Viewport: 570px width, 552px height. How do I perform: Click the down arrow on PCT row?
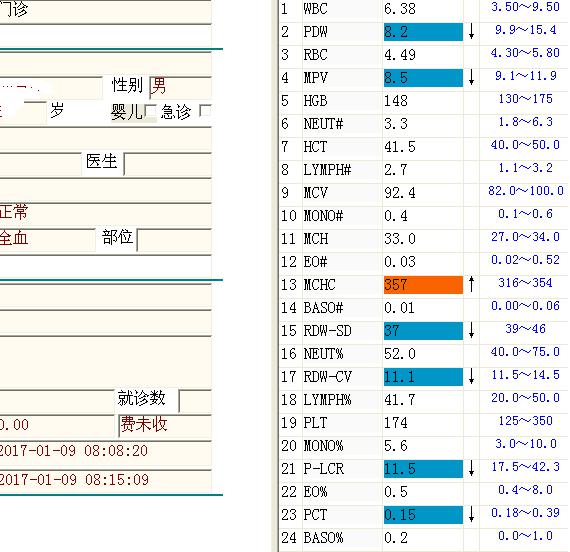(471, 514)
